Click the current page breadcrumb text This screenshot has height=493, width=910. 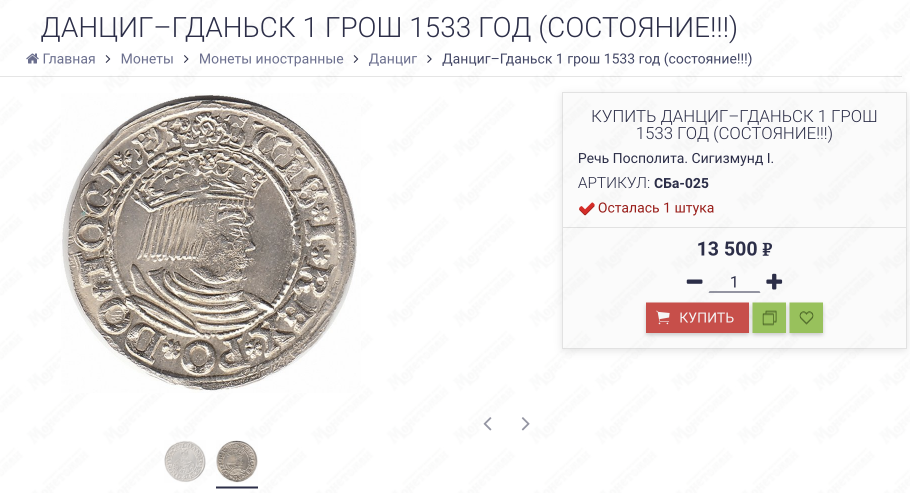597,59
